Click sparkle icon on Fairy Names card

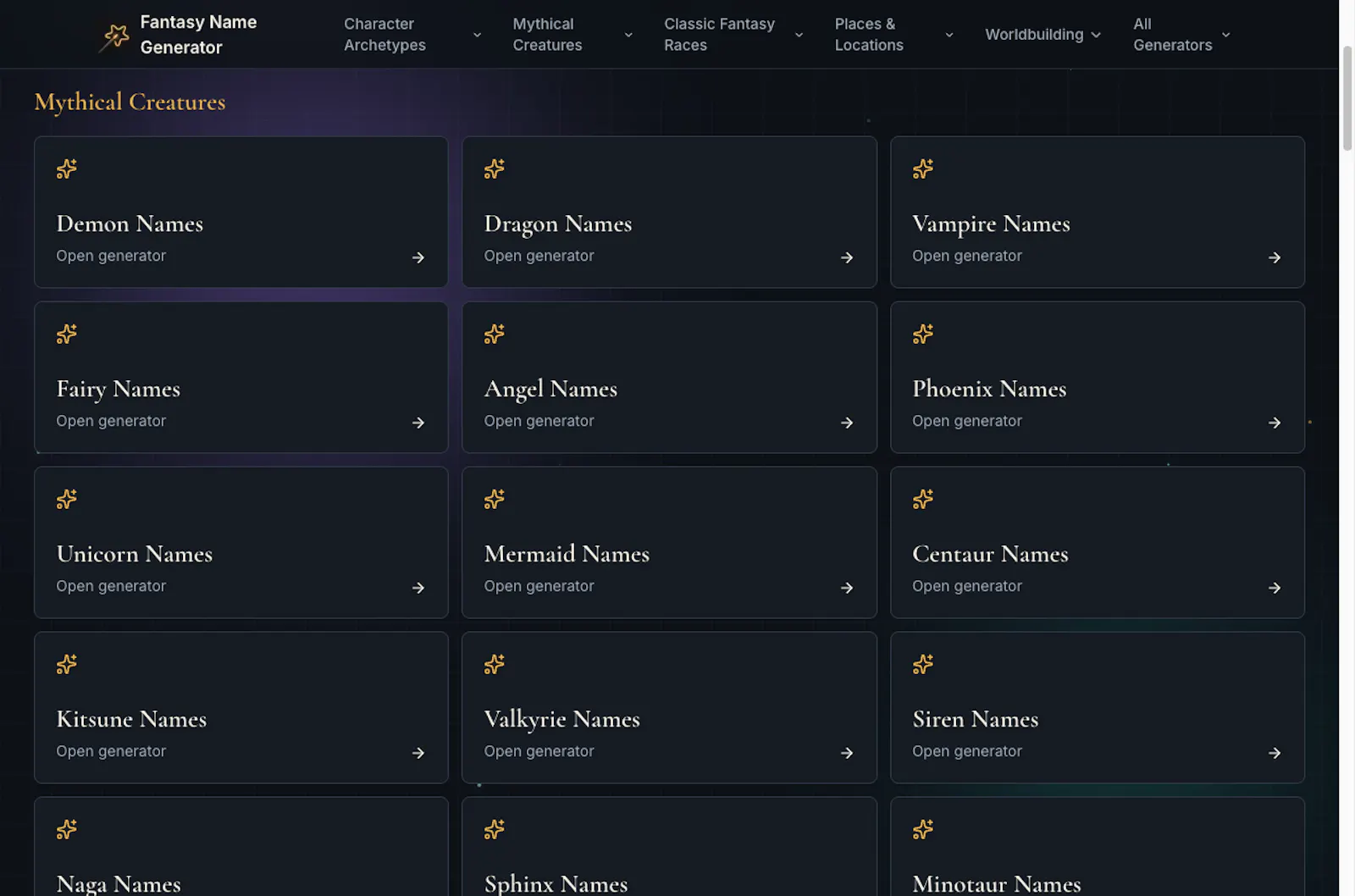[67, 334]
